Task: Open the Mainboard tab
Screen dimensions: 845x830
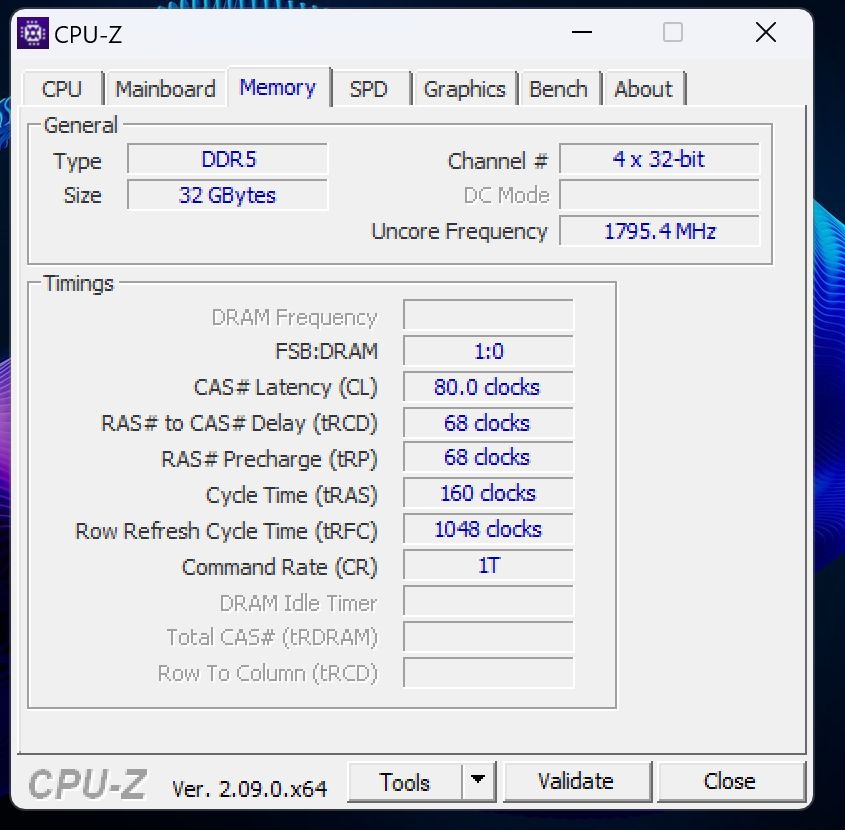Action: [x=165, y=89]
